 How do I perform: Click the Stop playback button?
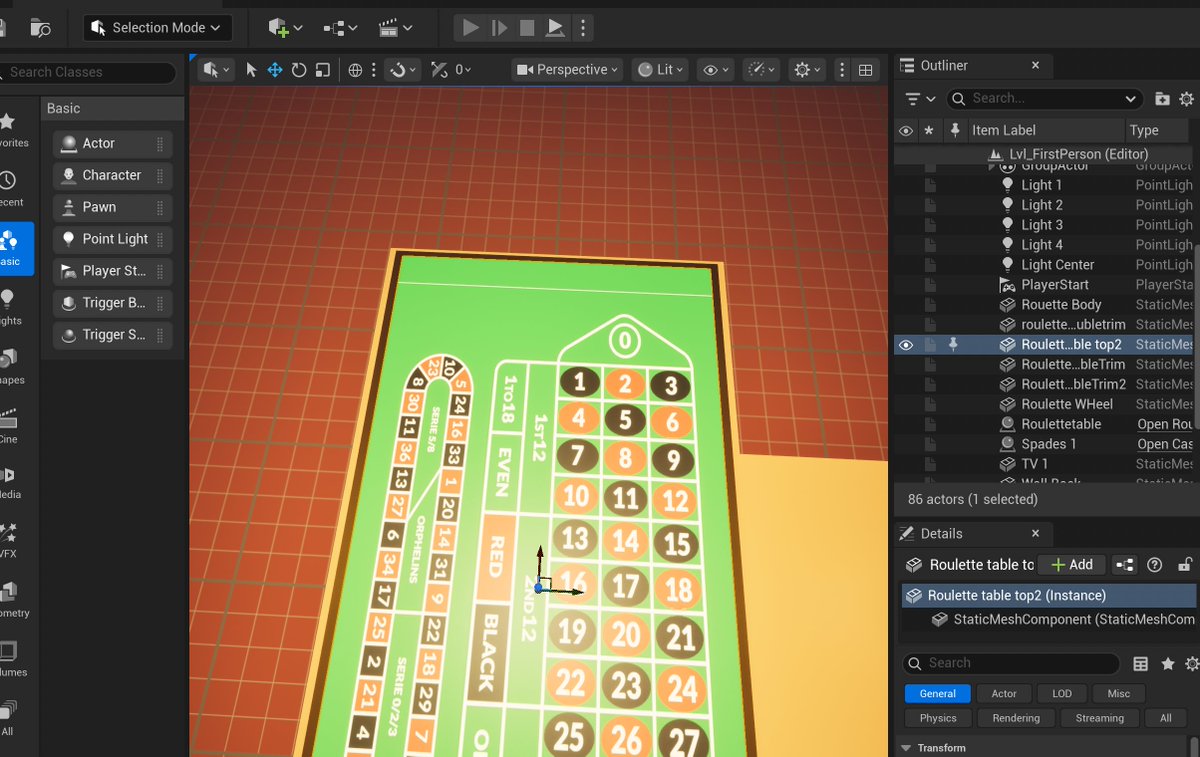527,28
